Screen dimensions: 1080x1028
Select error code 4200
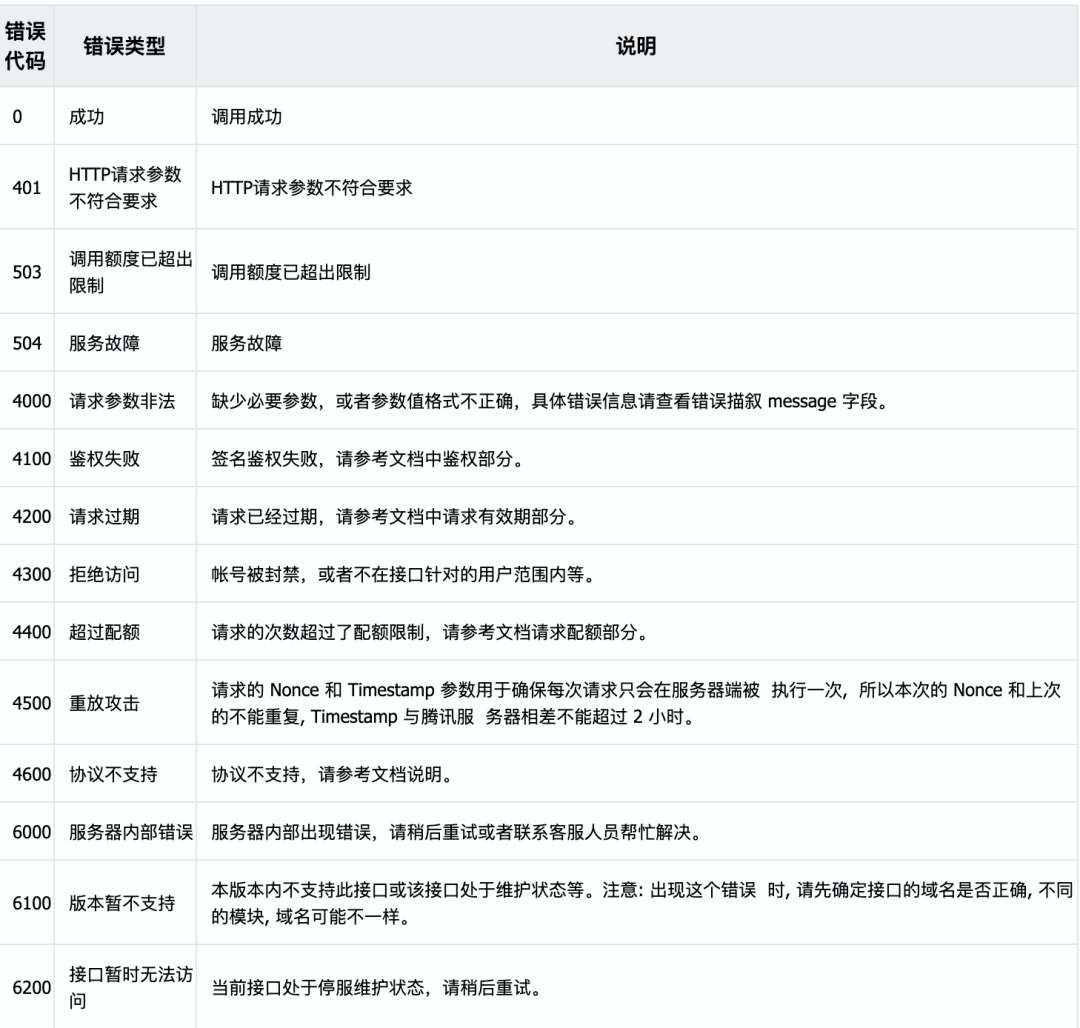coord(32,516)
